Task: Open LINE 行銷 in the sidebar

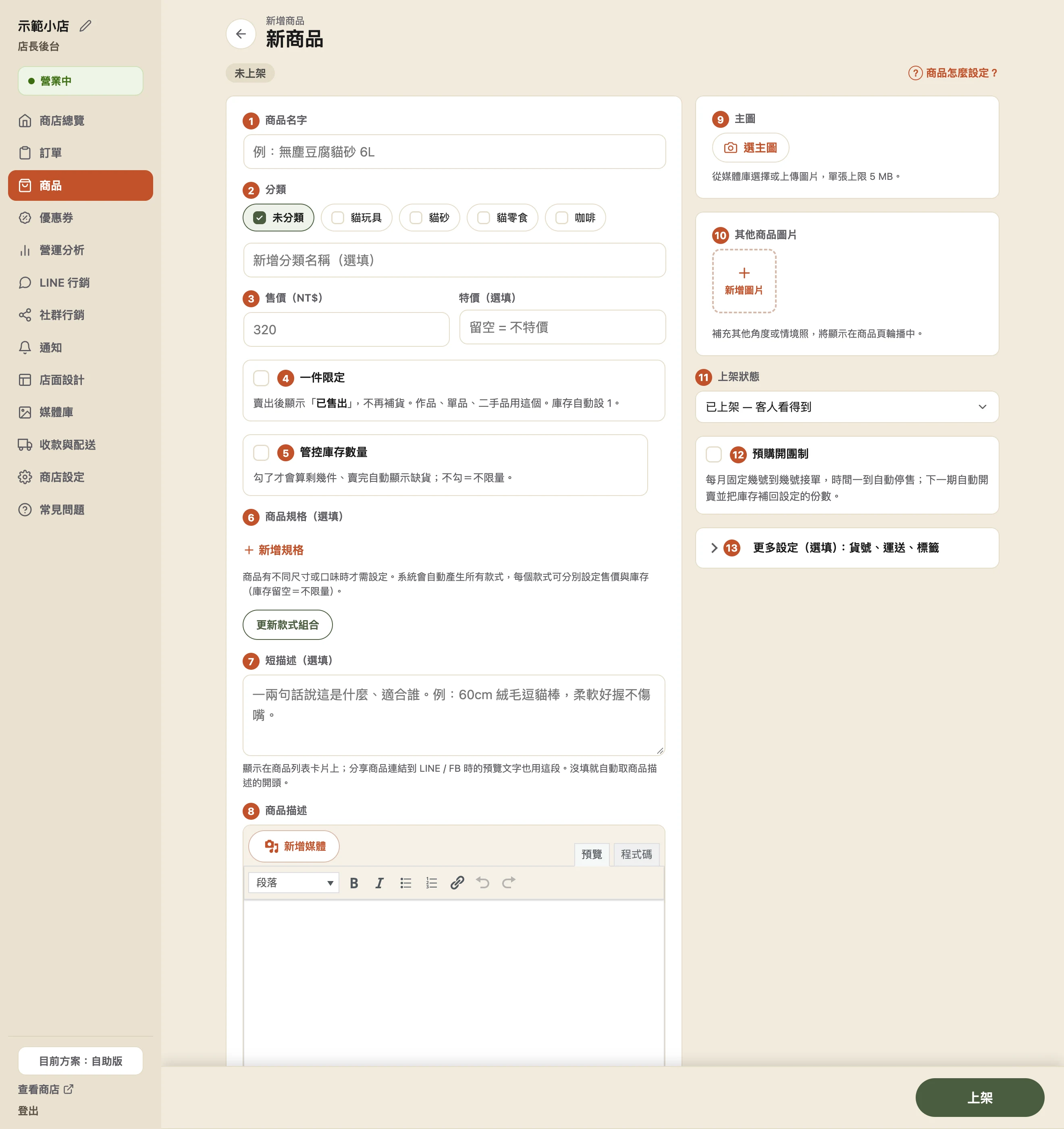Action: pyautogui.click(x=81, y=283)
